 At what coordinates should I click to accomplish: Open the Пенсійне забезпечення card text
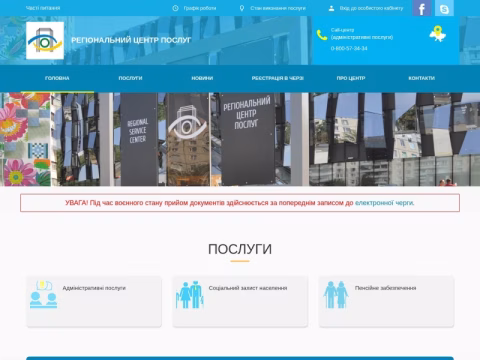[385, 288]
